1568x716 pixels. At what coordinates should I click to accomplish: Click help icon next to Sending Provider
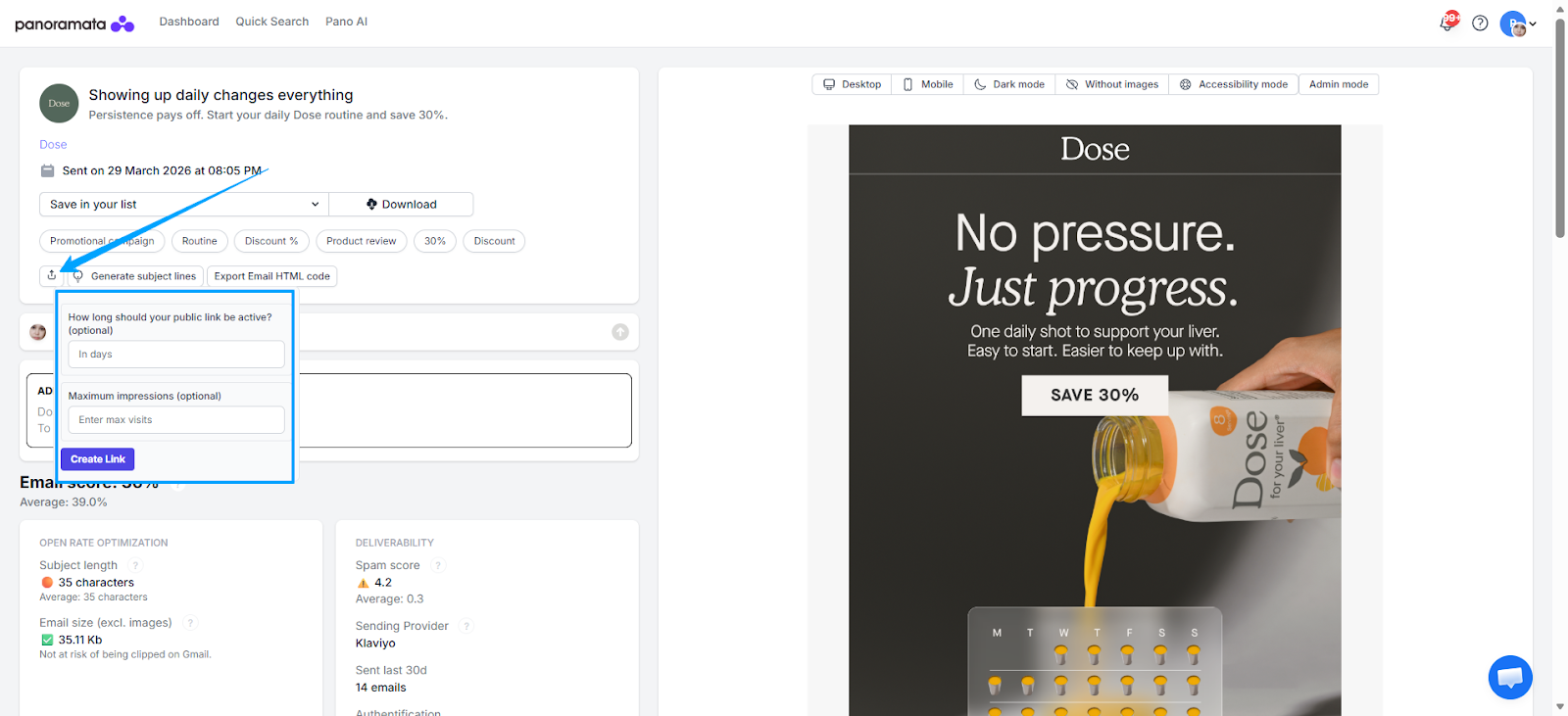click(x=466, y=626)
